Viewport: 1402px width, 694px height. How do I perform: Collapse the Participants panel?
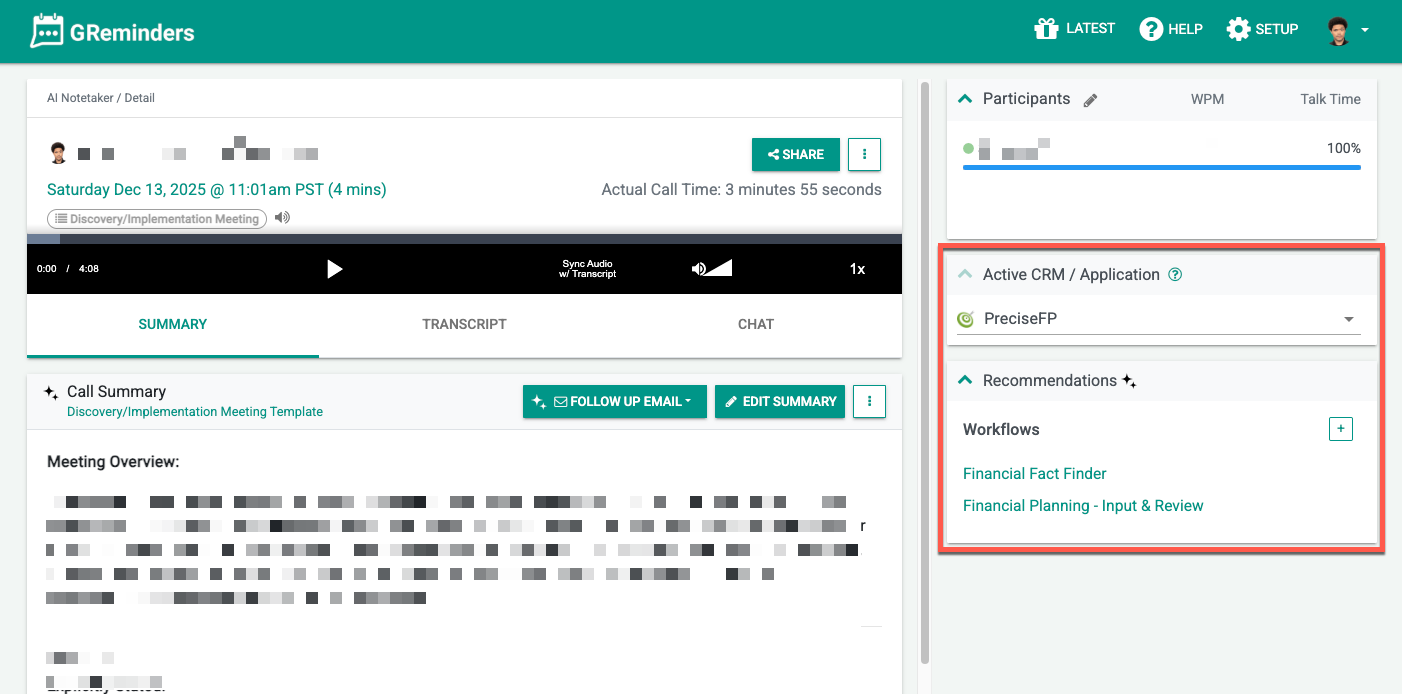pos(965,99)
